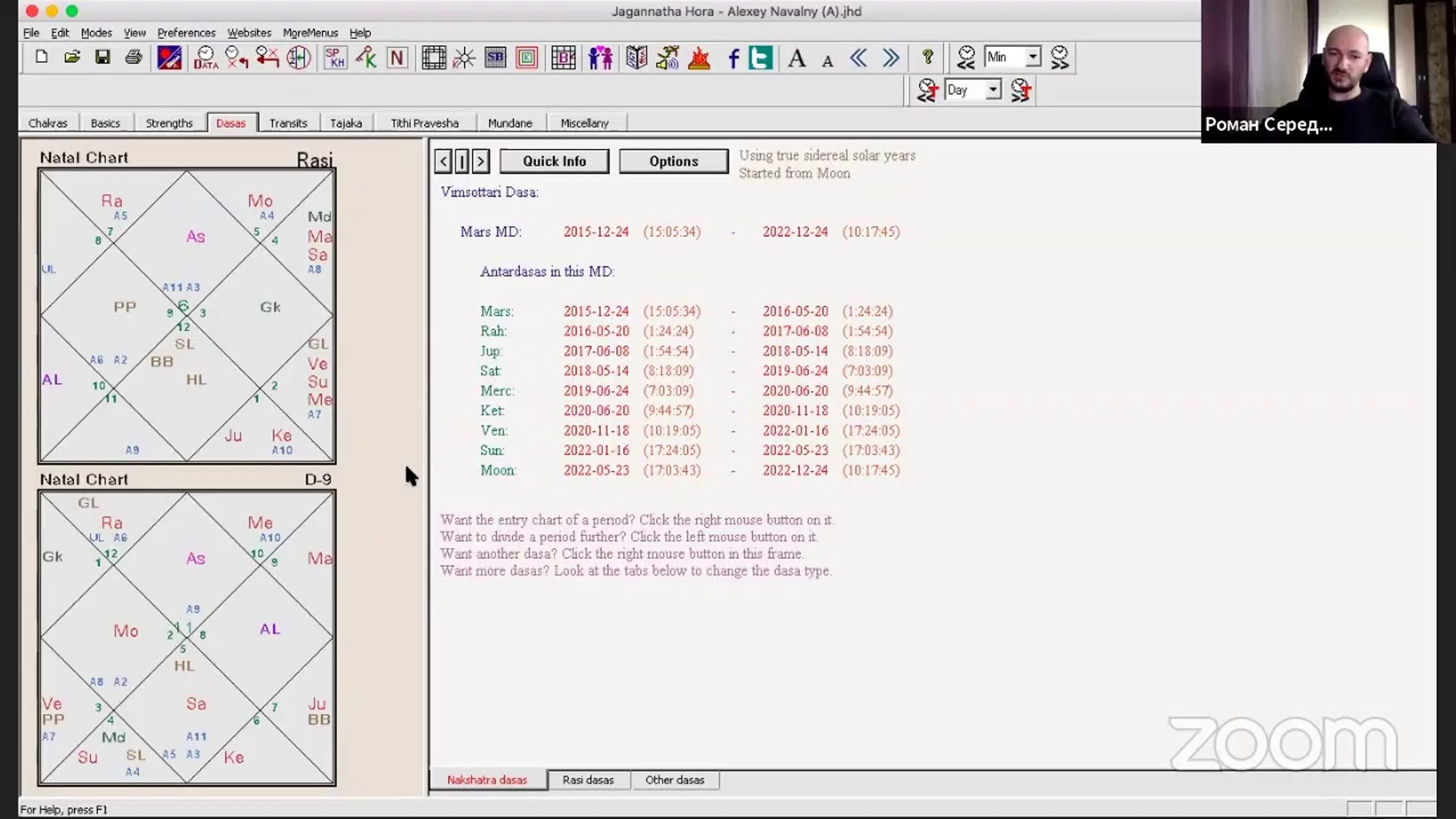Open a chart file via folder icon
The image size is (1456, 819).
click(x=72, y=57)
